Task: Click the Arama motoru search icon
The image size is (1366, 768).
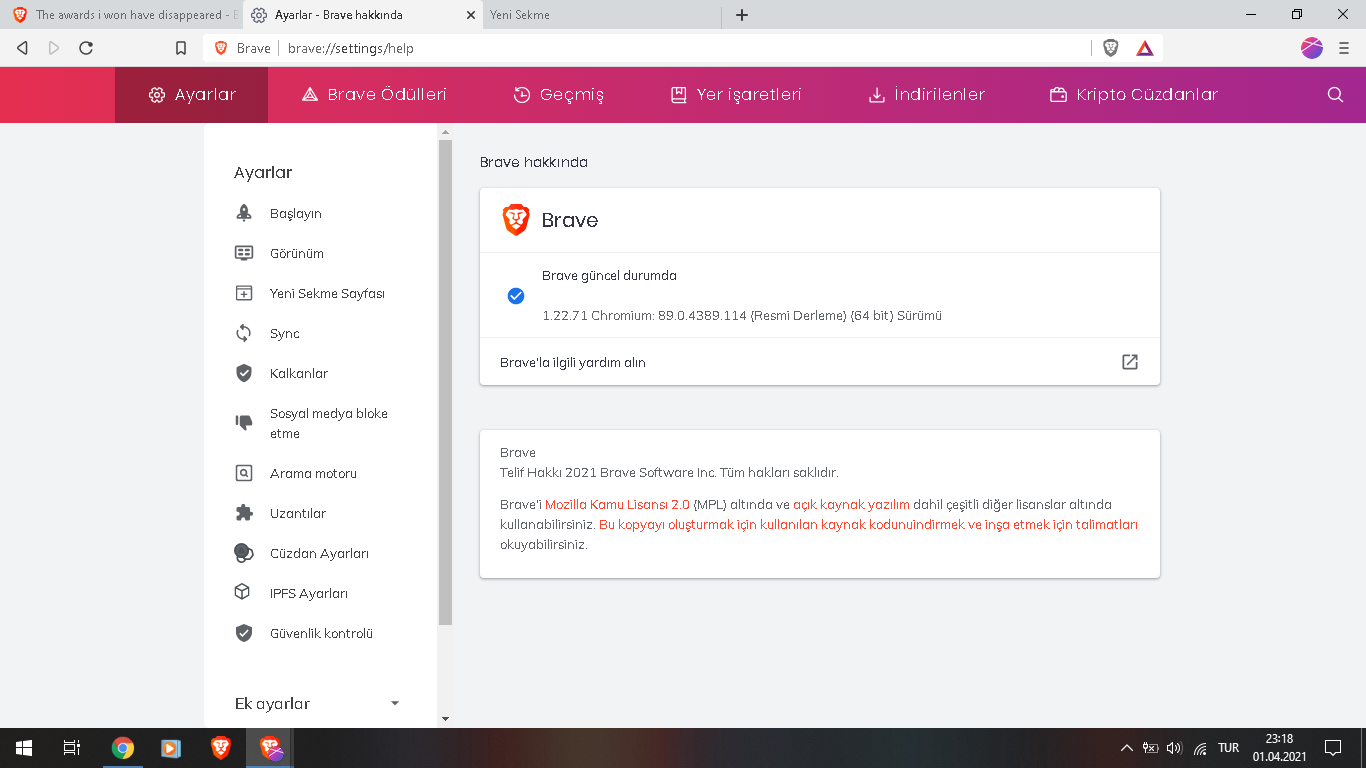Action: 243,473
